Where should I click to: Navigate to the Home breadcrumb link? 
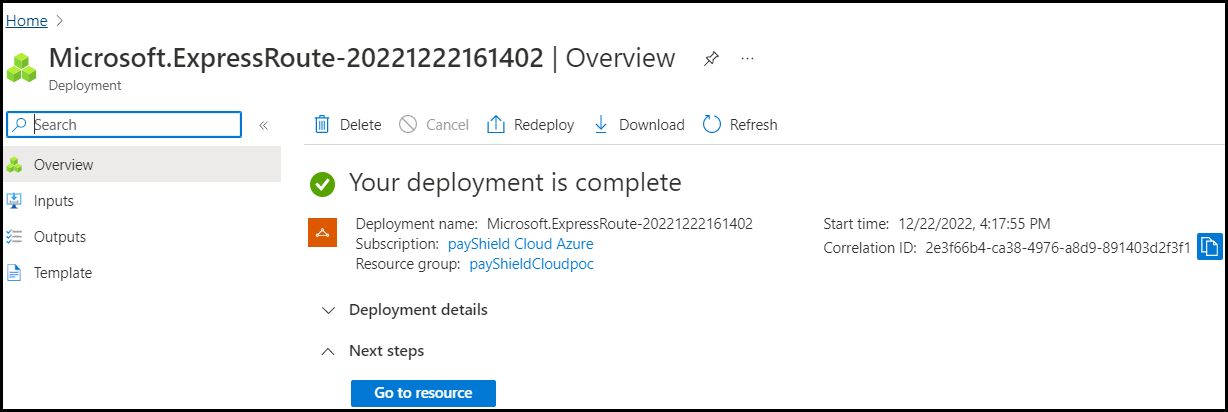click(x=26, y=20)
